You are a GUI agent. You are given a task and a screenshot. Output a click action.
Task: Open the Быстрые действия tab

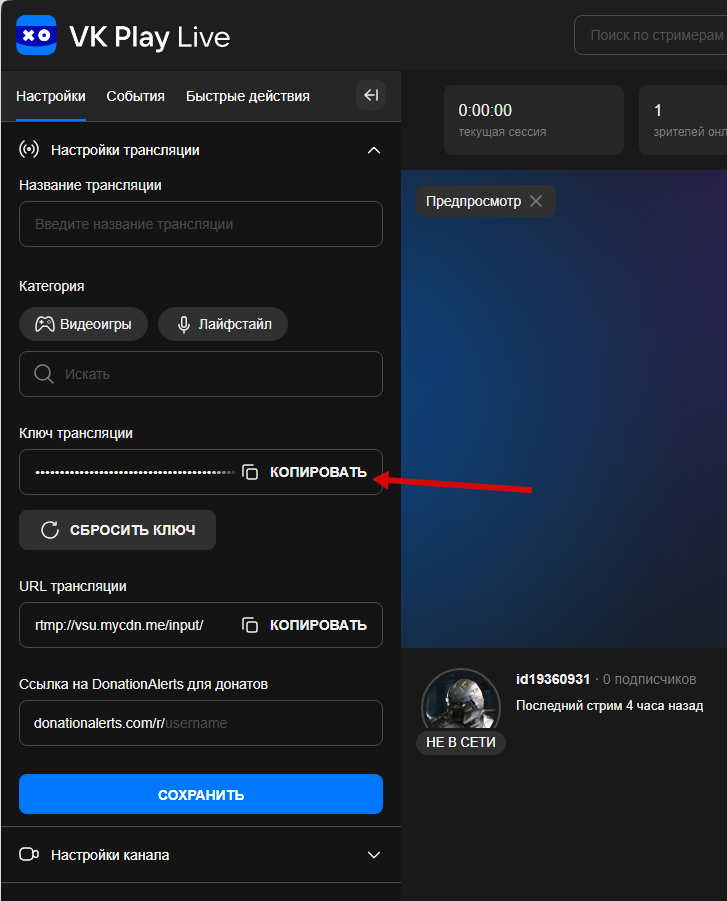pos(248,96)
